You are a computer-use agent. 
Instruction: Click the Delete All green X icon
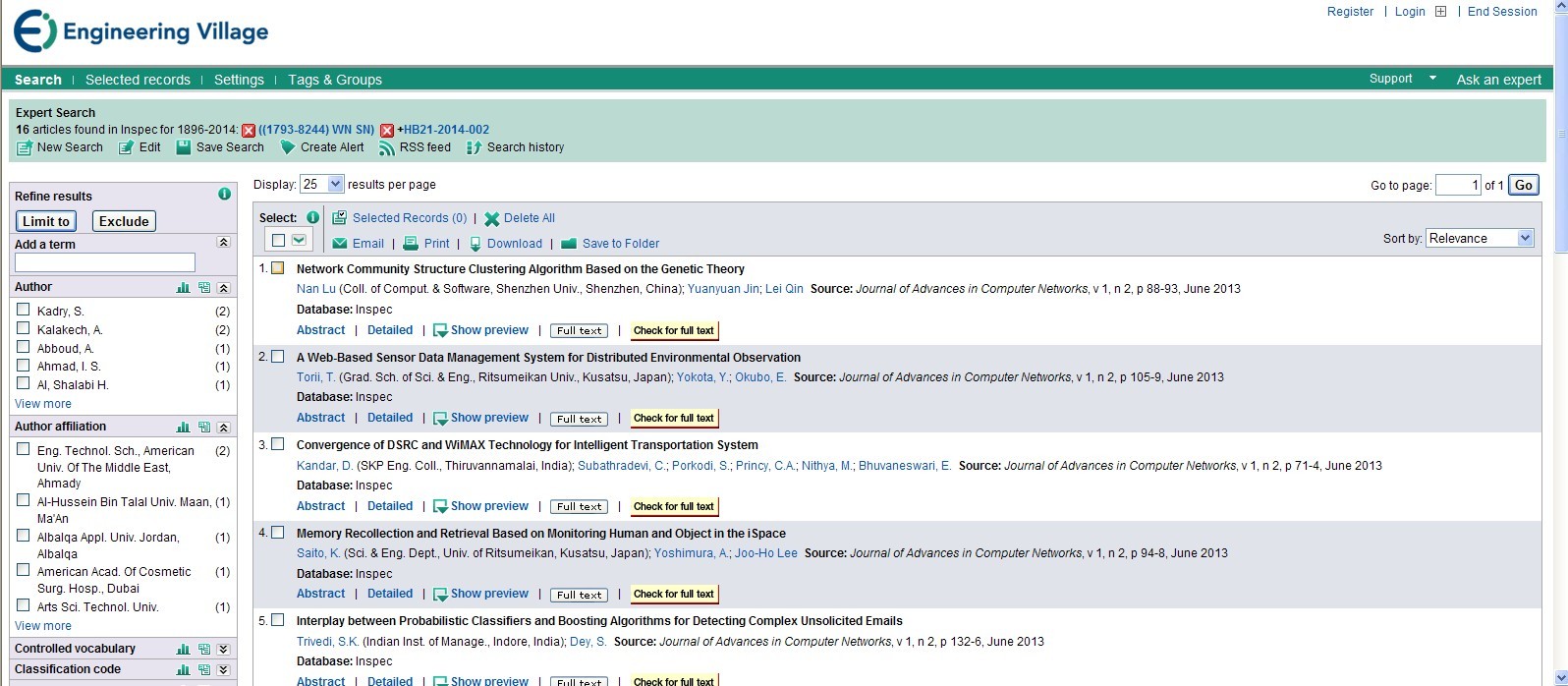492,219
